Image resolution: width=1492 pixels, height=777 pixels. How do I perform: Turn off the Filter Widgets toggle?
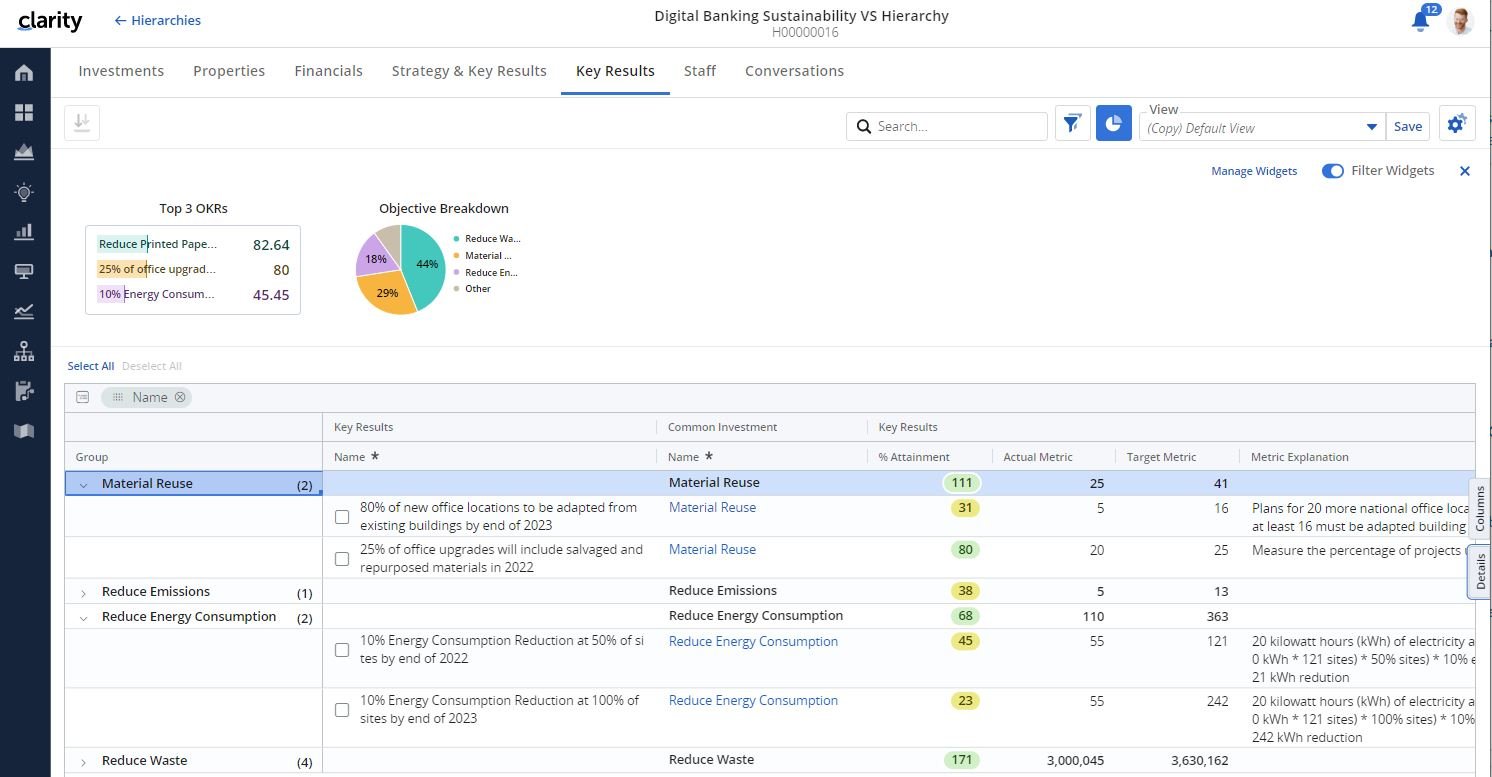(x=1332, y=171)
